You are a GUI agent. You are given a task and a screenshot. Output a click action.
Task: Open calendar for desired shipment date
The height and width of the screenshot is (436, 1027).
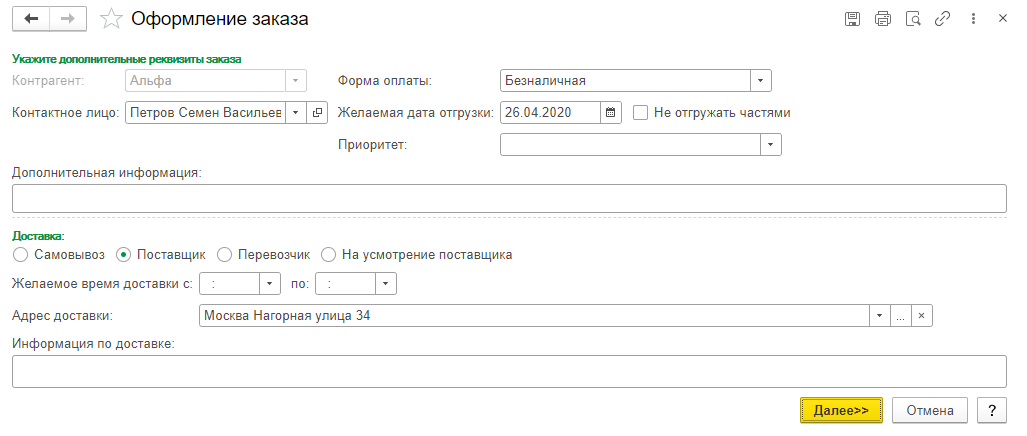pyautogui.click(x=612, y=113)
